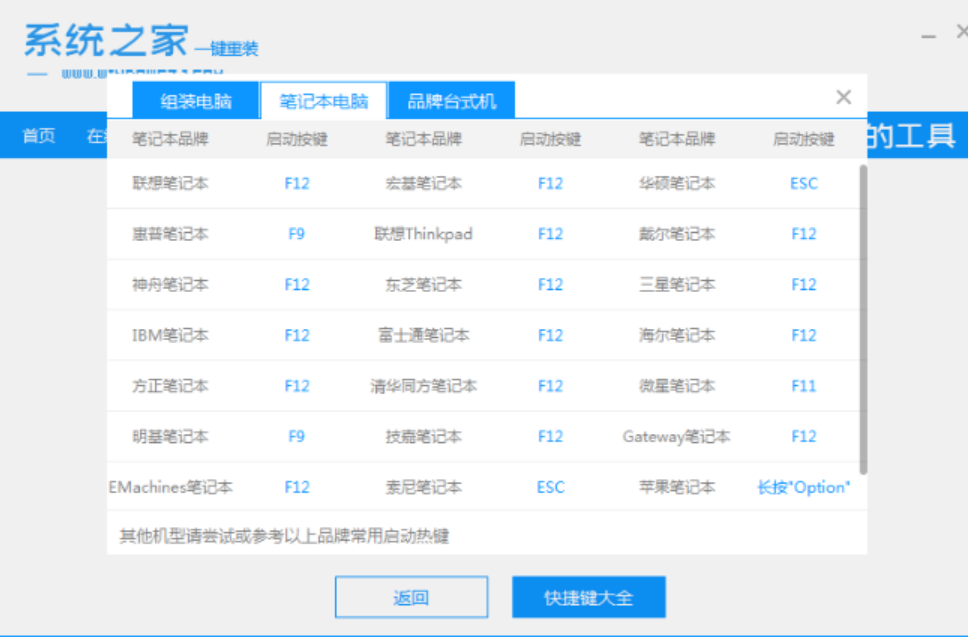Image resolution: width=968 pixels, height=642 pixels.
Task: Open 首页 in the main navigation bar
Action: pos(39,135)
